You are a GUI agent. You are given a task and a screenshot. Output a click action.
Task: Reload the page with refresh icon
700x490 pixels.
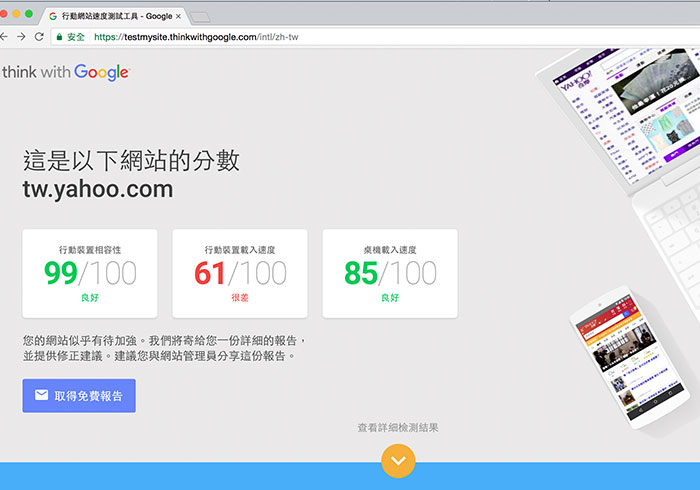coord(39,37)
